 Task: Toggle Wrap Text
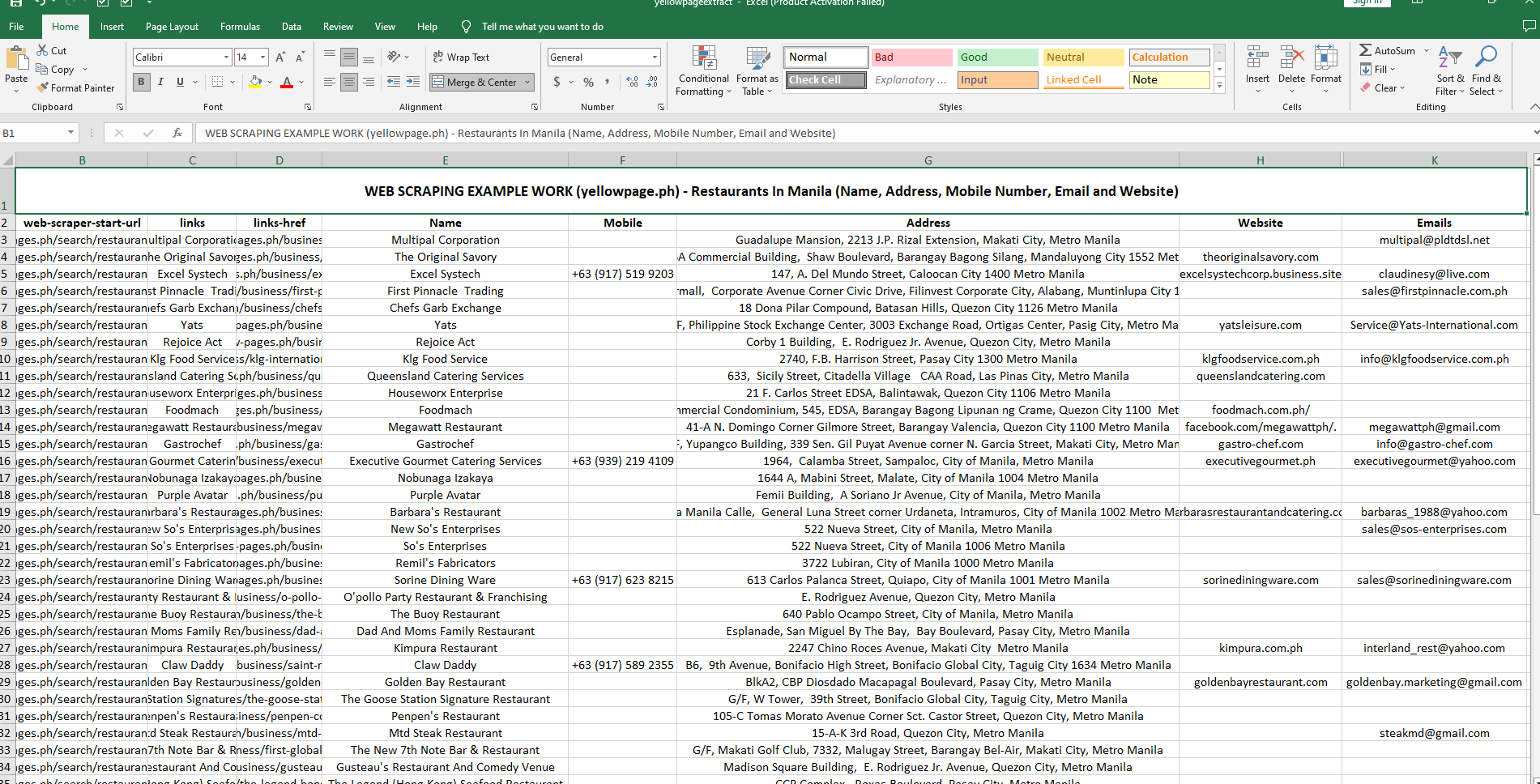[x=461, y=57]
